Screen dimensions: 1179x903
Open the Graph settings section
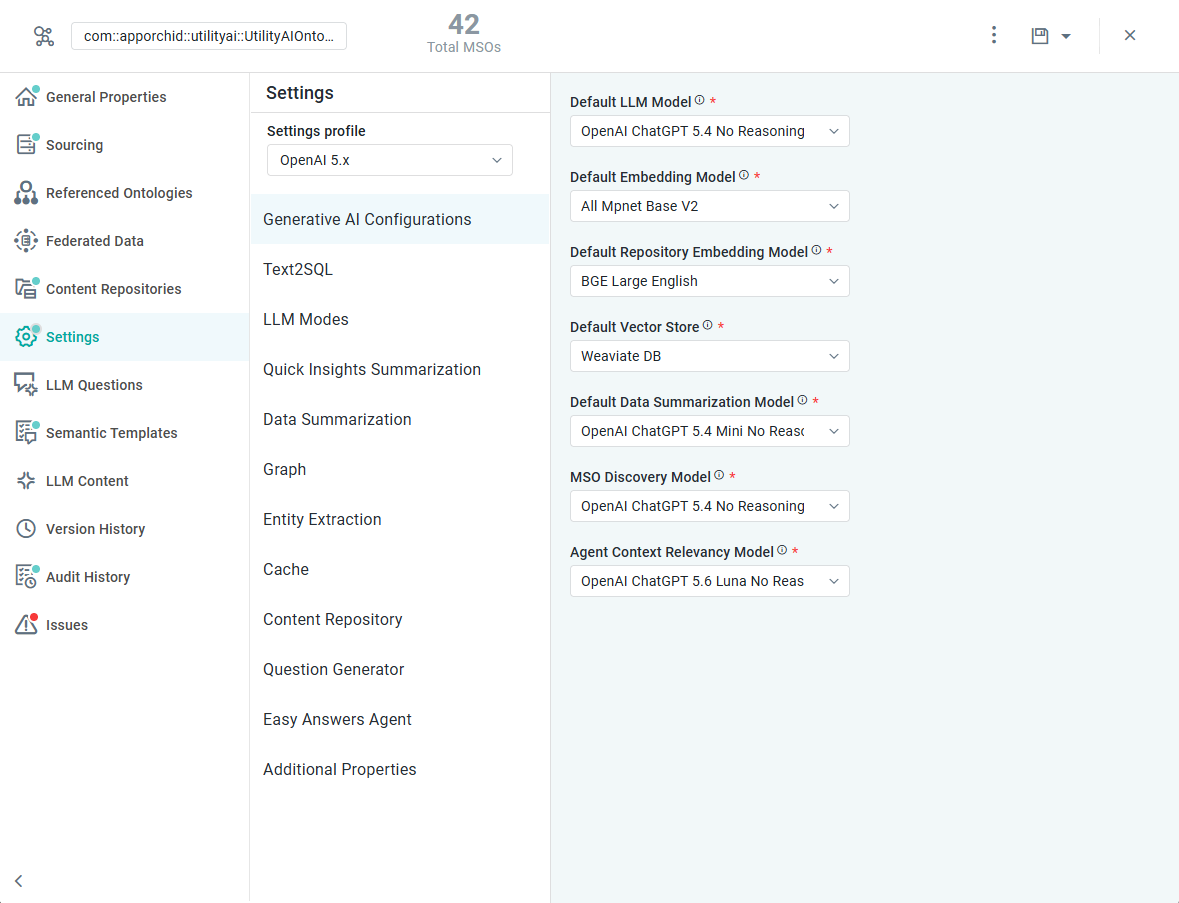(400, 469)
